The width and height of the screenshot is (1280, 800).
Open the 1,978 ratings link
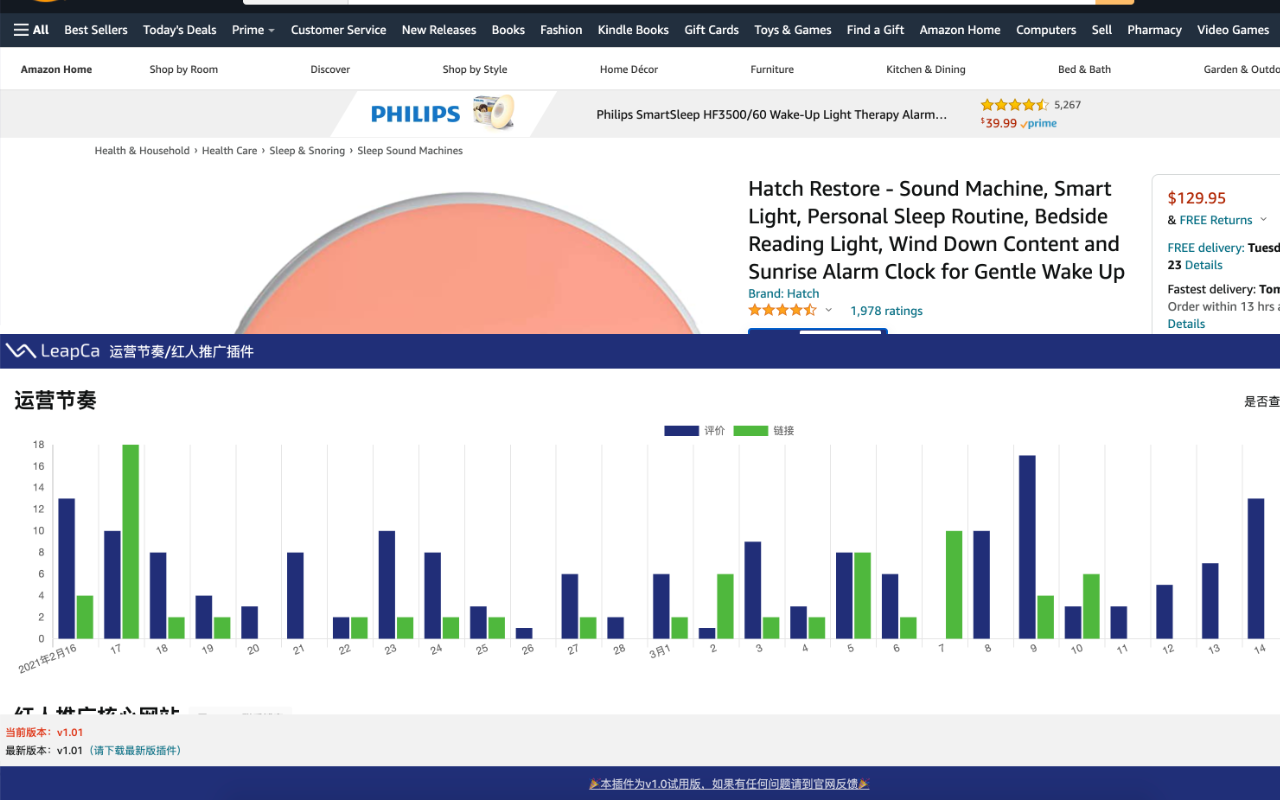[886, 311]
